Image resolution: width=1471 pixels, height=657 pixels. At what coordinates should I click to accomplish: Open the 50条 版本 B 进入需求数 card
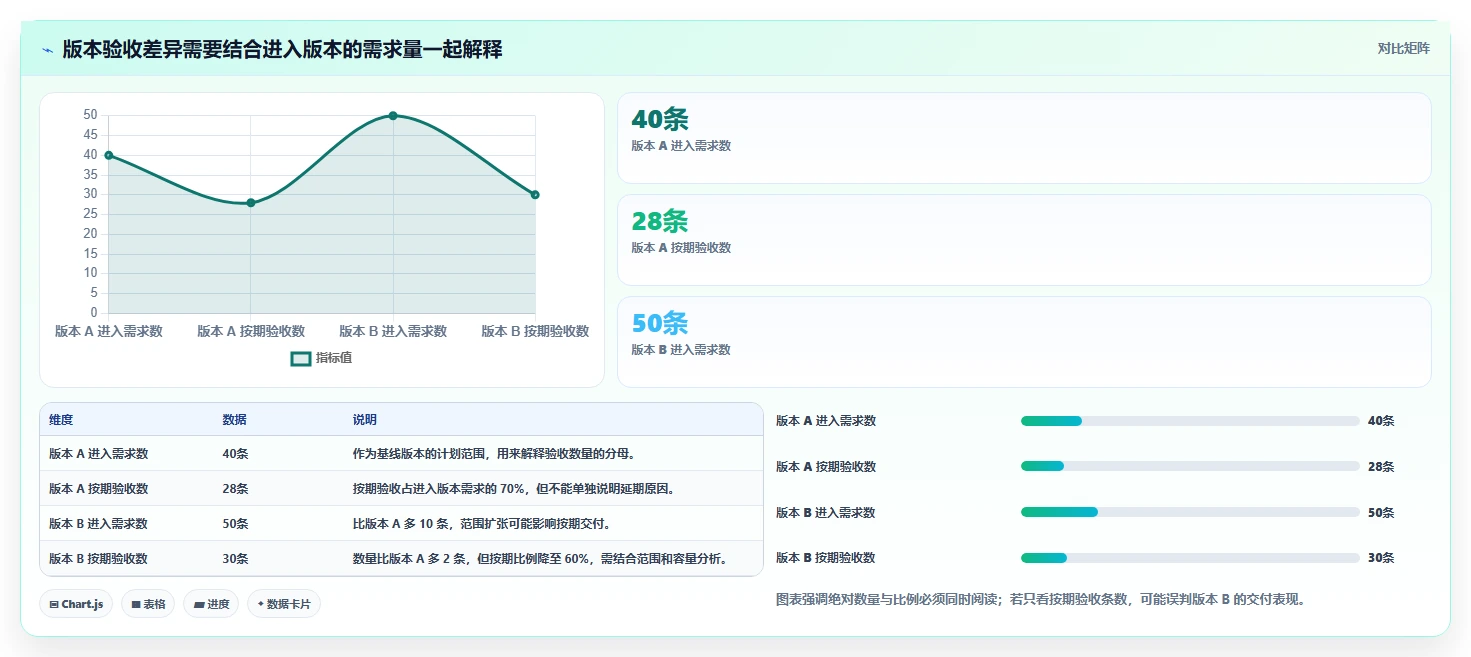(x=1024, y=342)
